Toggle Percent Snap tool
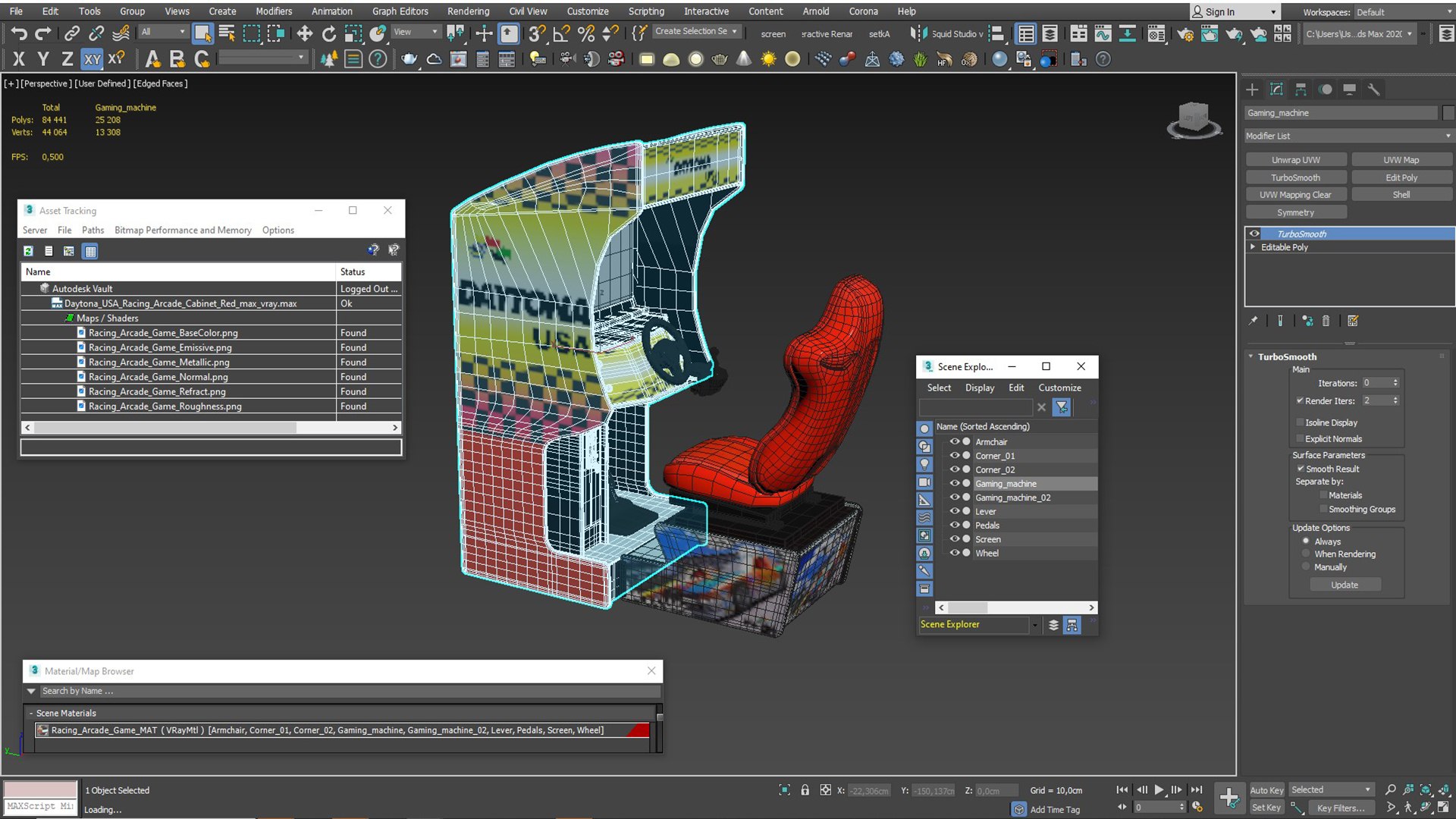 (x=585, y=33)
